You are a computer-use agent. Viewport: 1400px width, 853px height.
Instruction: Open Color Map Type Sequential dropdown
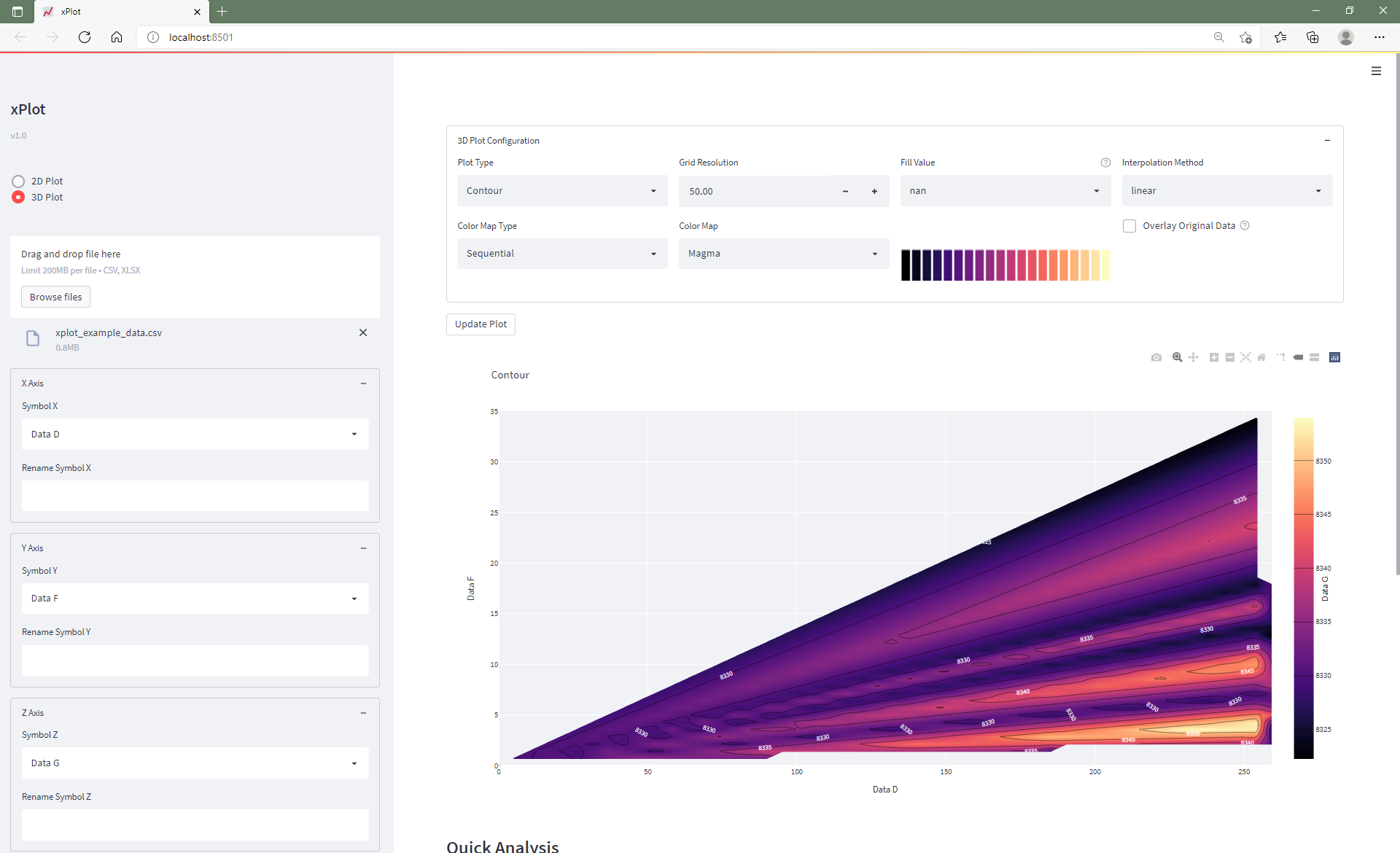(562, 254)
